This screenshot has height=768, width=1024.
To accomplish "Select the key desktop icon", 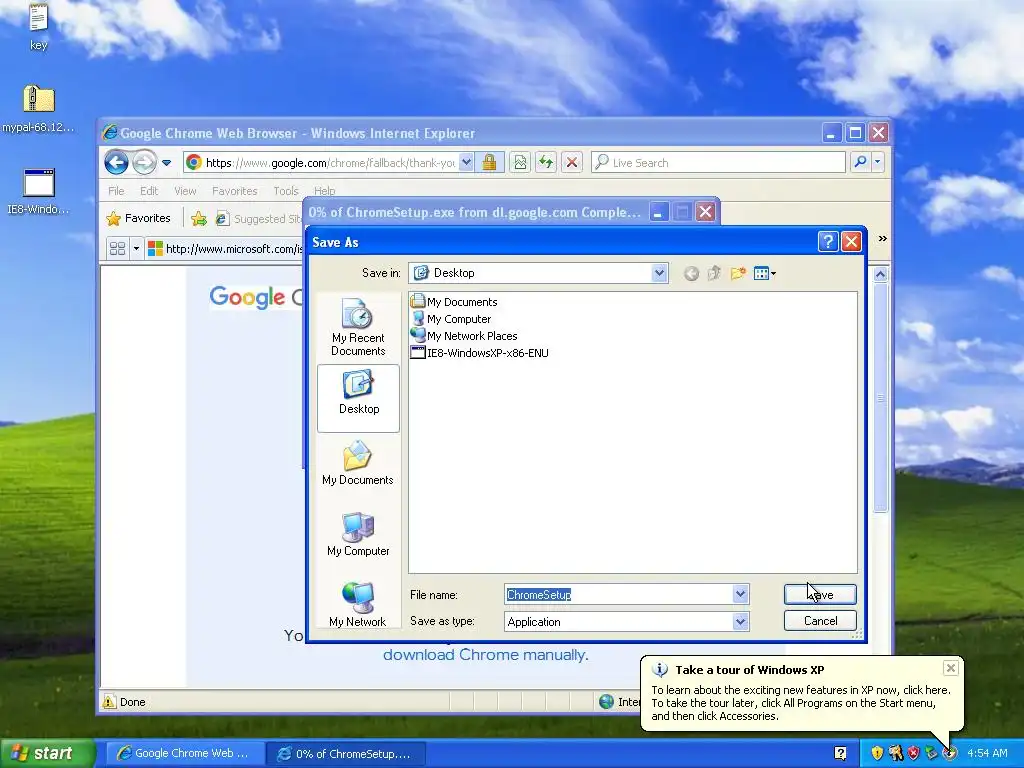I will (39, 26).
